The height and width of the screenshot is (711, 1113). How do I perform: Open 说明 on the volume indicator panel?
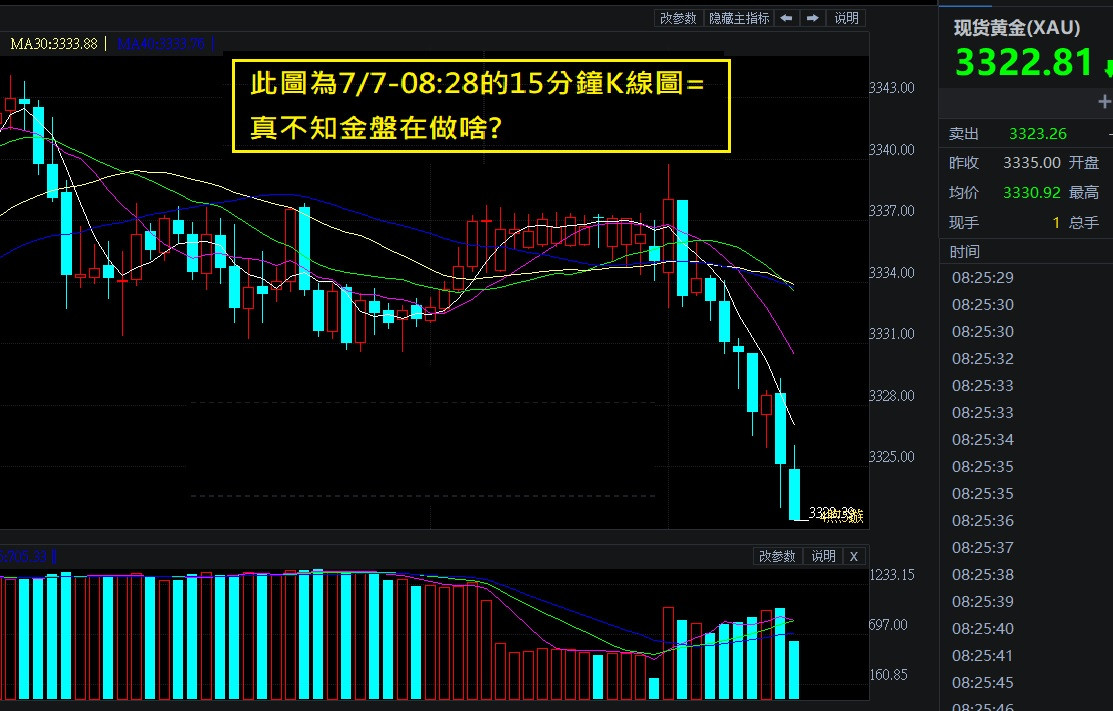[823, 556]
